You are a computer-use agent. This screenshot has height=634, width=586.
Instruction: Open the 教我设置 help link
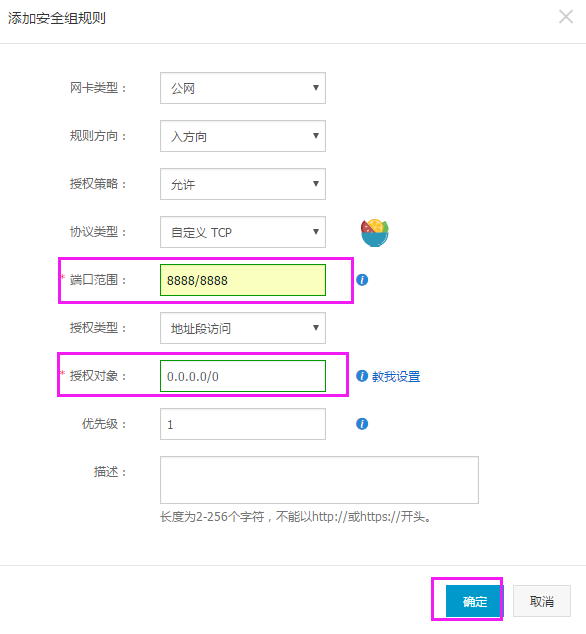[x=396, y=376]
